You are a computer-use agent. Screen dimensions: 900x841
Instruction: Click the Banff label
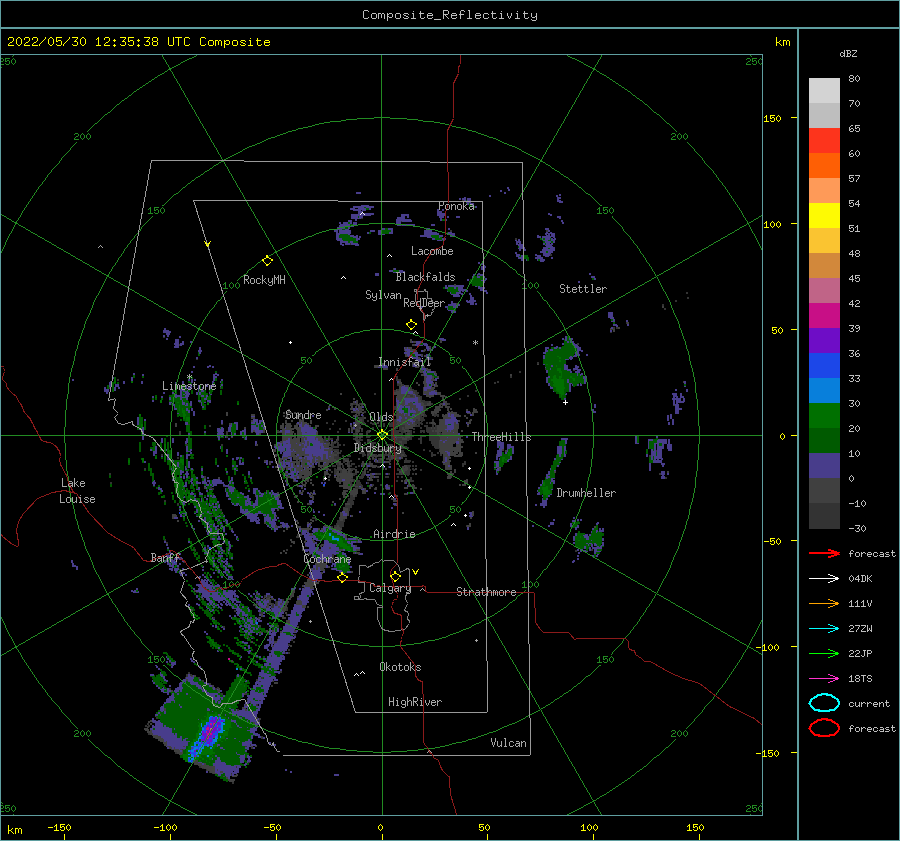pyautogui.click(x=165, y=557)
